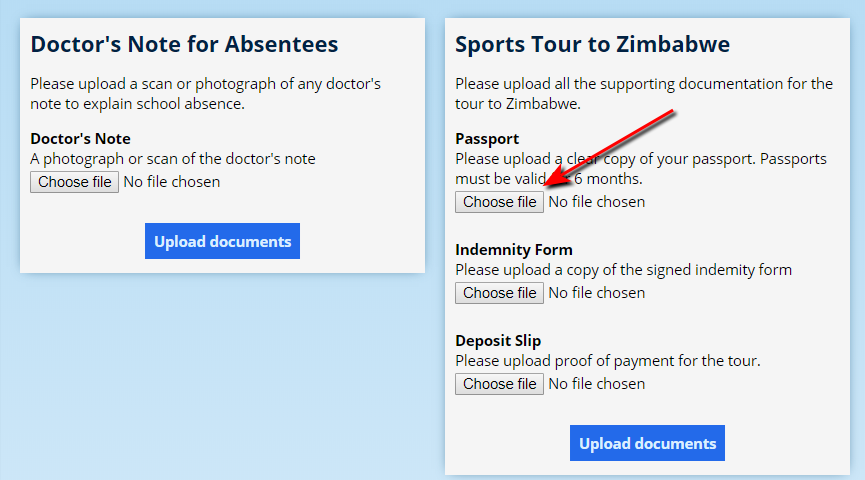Select the Indemnity Form field label
Image resolution: width=865 pixels, height=480 pixels.
pos(514,250)
